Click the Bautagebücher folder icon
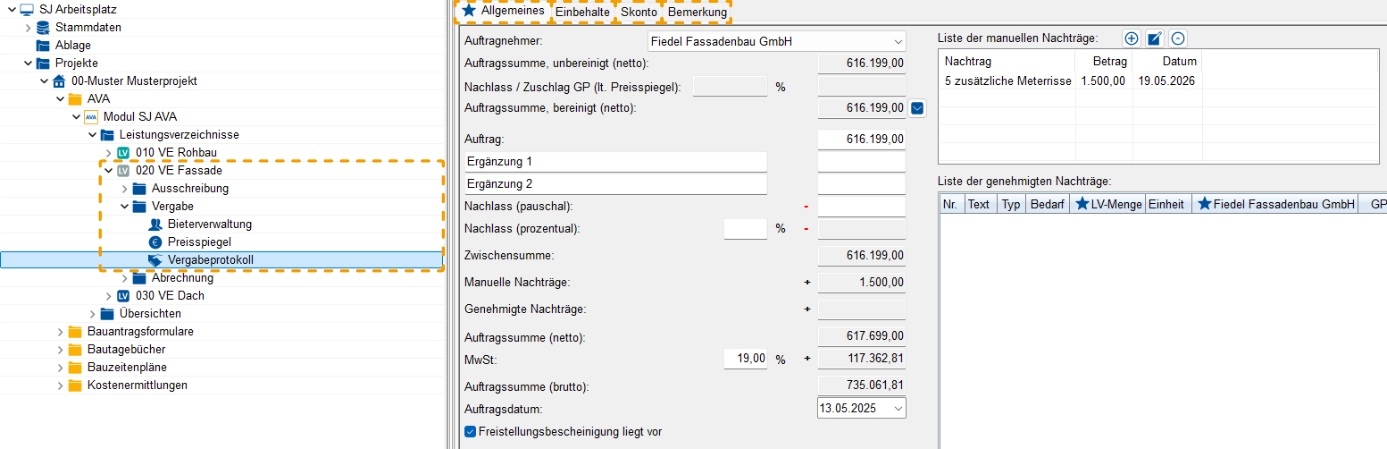Screen dimensions: 1387x449 [75, 350]
